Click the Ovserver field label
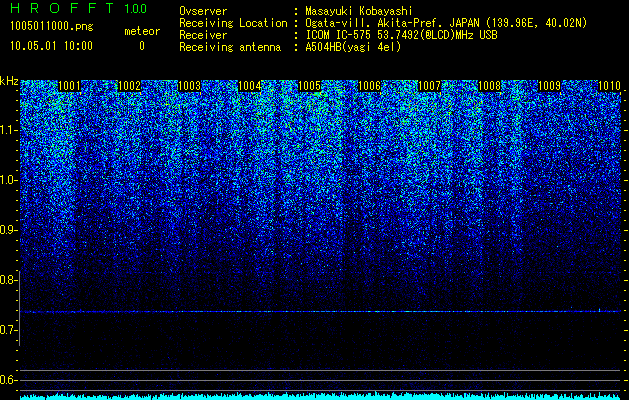 coord(203,11)
